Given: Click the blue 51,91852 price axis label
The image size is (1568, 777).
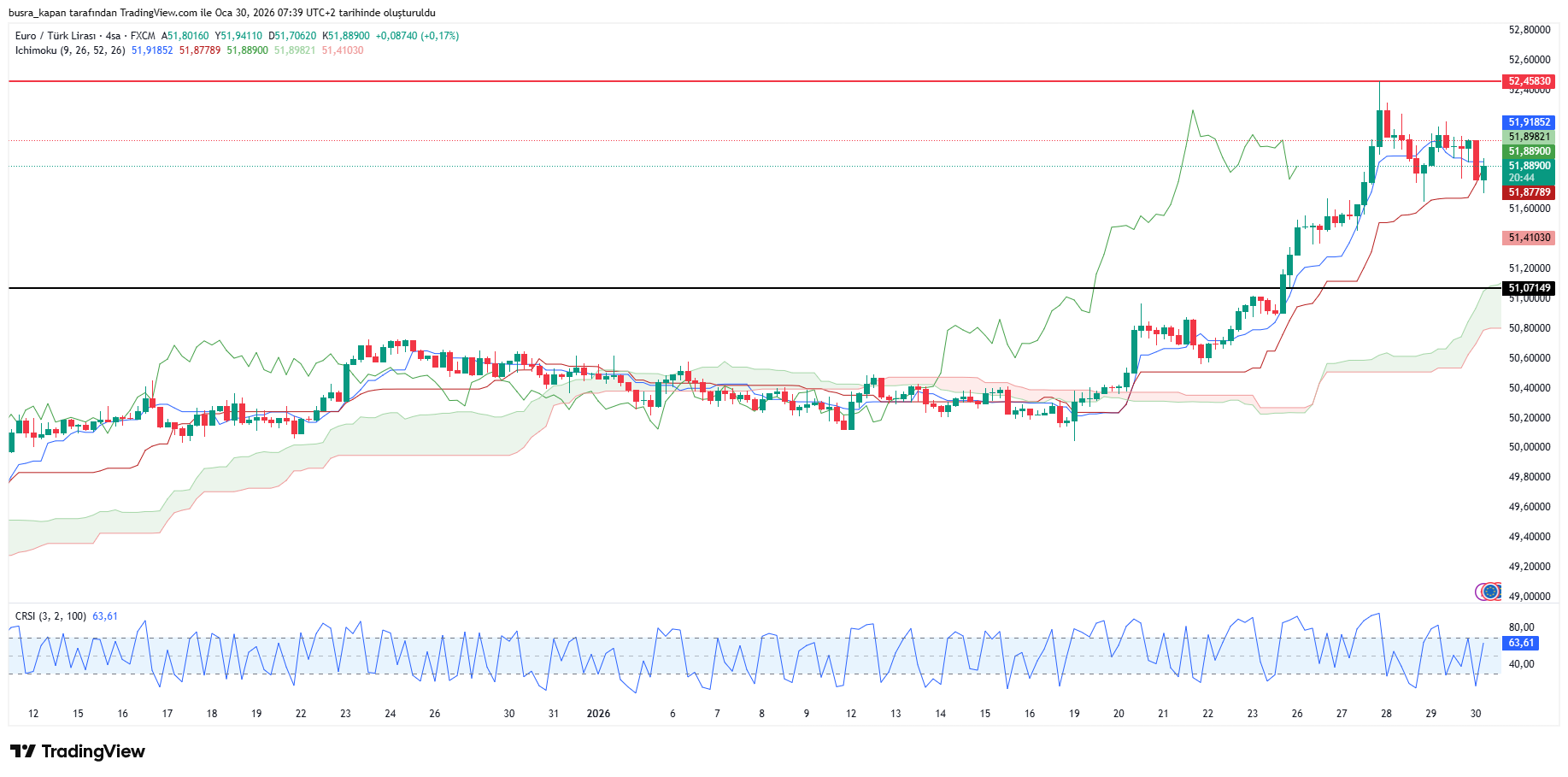Looking at the screenshot, I should click(x=1528, y=122).
